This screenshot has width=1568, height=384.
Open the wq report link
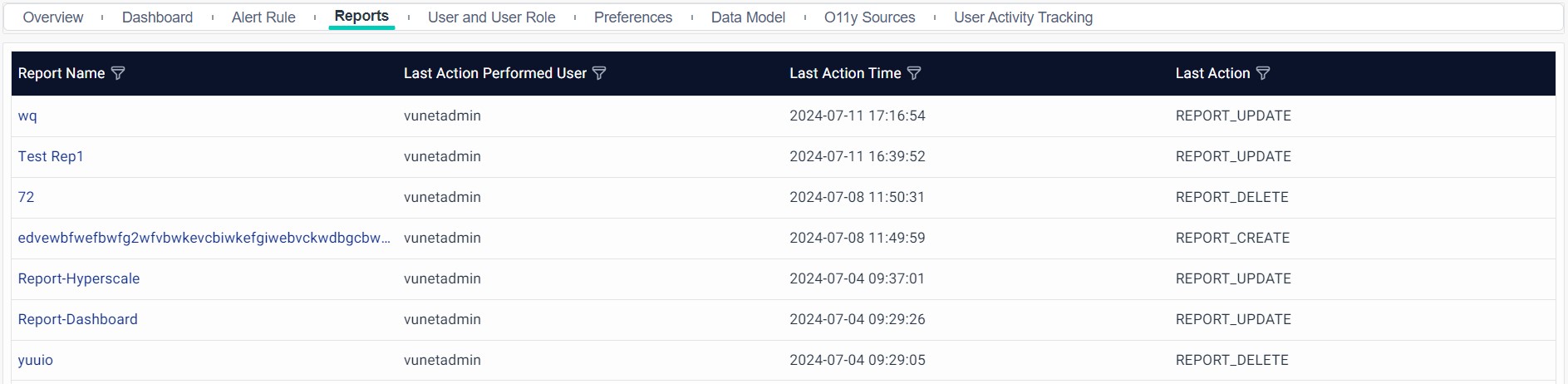27,116
